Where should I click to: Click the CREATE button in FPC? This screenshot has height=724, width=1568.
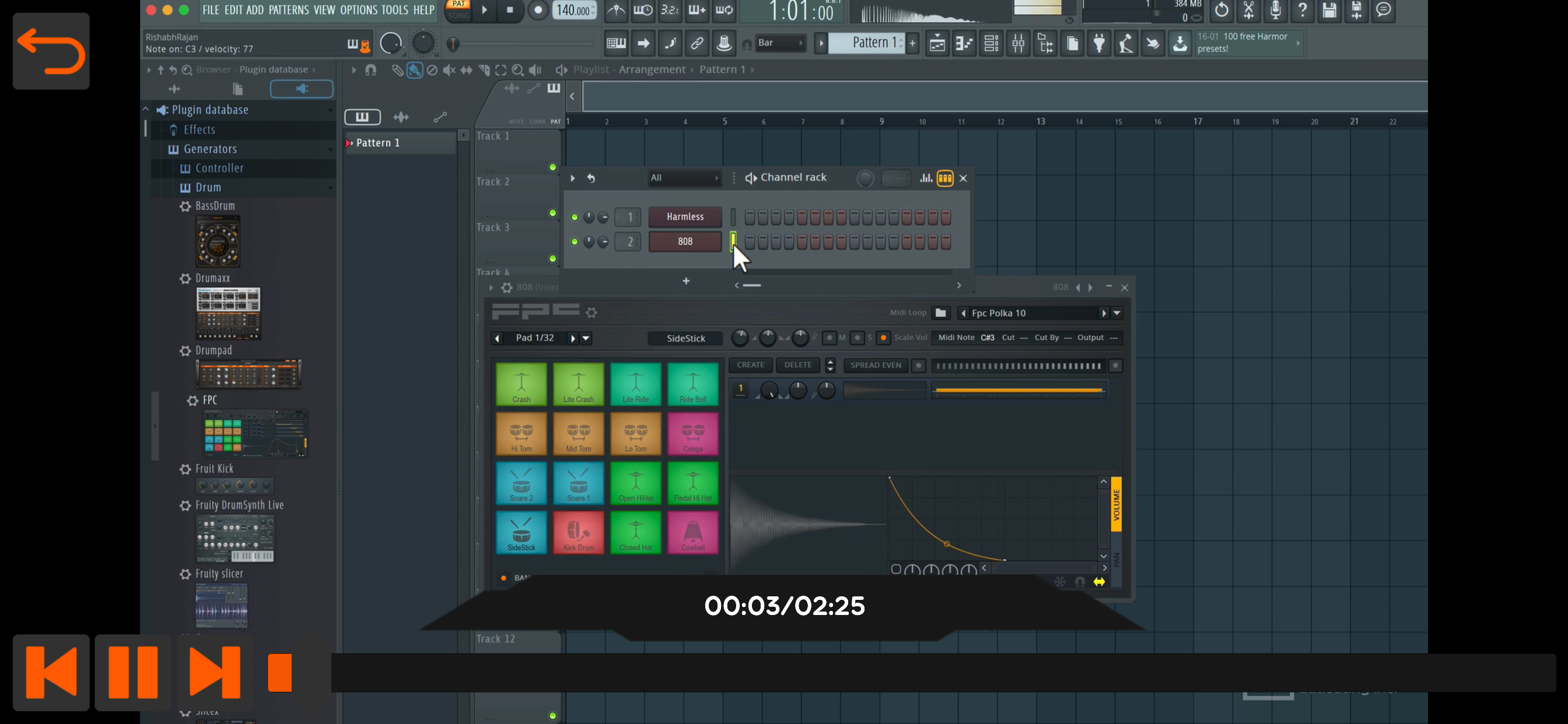click(x=750, y=365)
